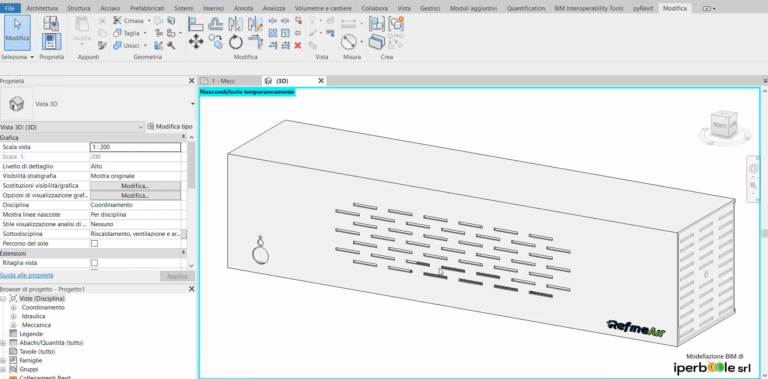Image resolution: width=768 pixels, height=379 pixels.
Task: Select the Split Element tool
Action: (x=273, y=21)
